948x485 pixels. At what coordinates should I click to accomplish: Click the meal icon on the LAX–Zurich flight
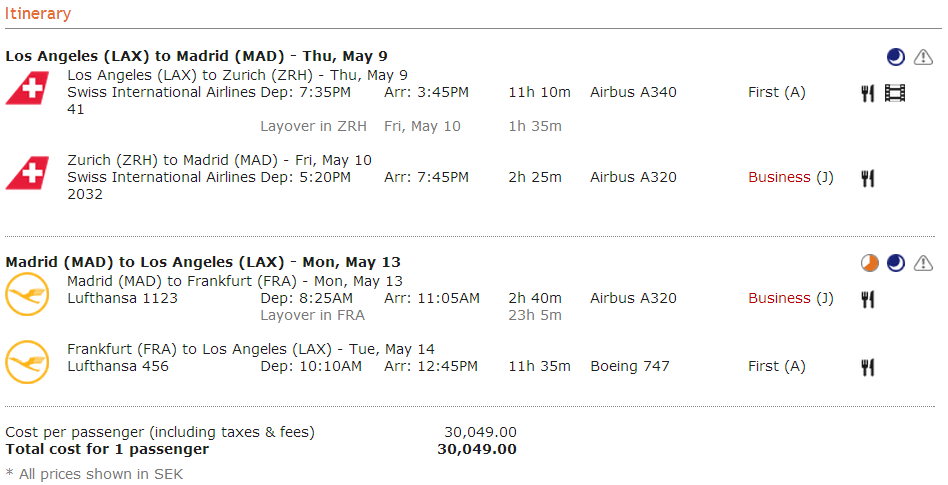point(868,93)
